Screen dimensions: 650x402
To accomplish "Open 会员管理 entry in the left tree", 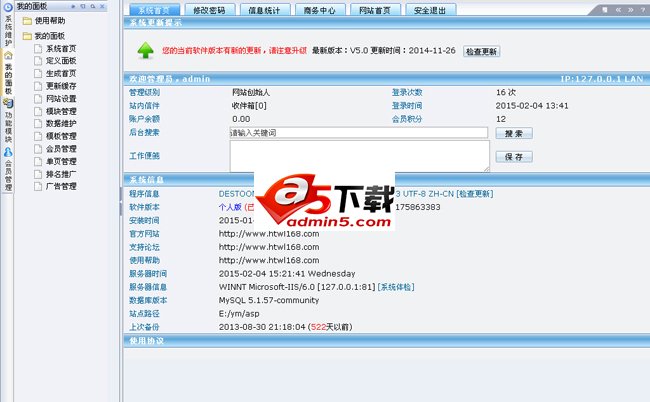I will pos(61,148).
